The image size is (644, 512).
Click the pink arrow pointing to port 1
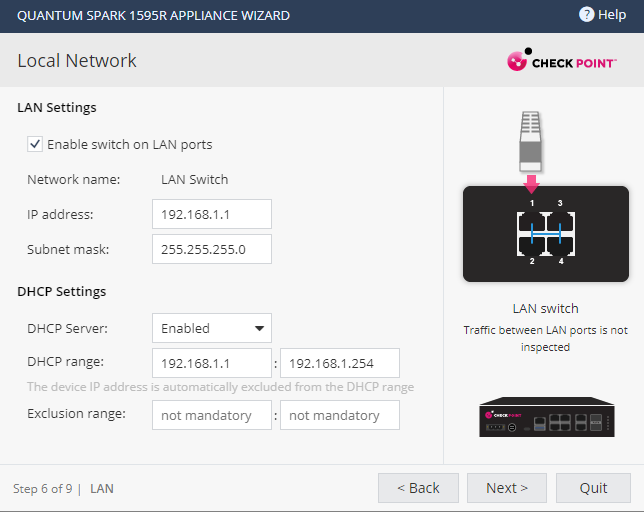[x=531, y=184]
